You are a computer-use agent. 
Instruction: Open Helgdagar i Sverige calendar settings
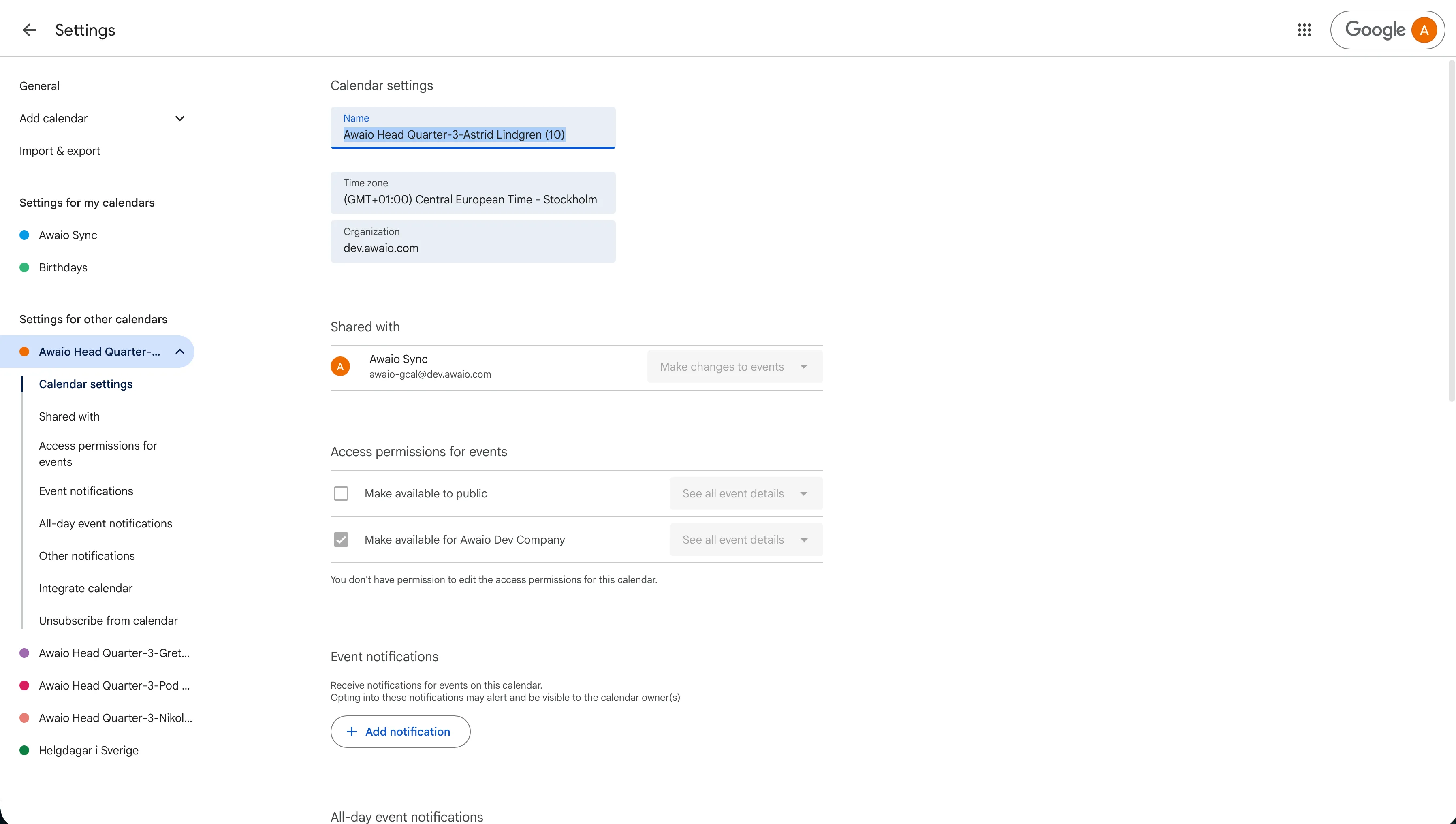(x=88, y=750)
